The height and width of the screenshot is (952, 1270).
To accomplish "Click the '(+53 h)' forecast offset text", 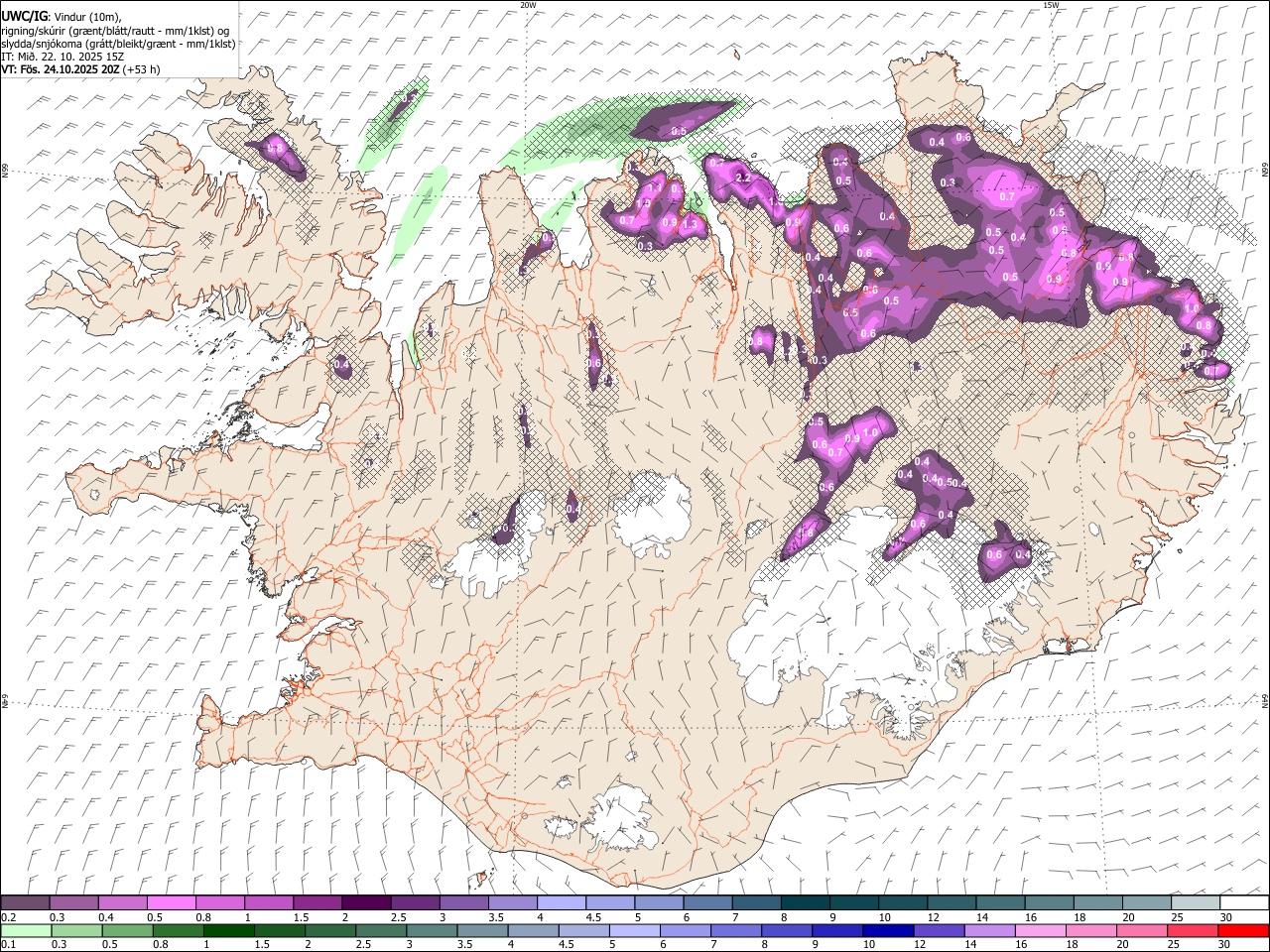I will 141,69.
